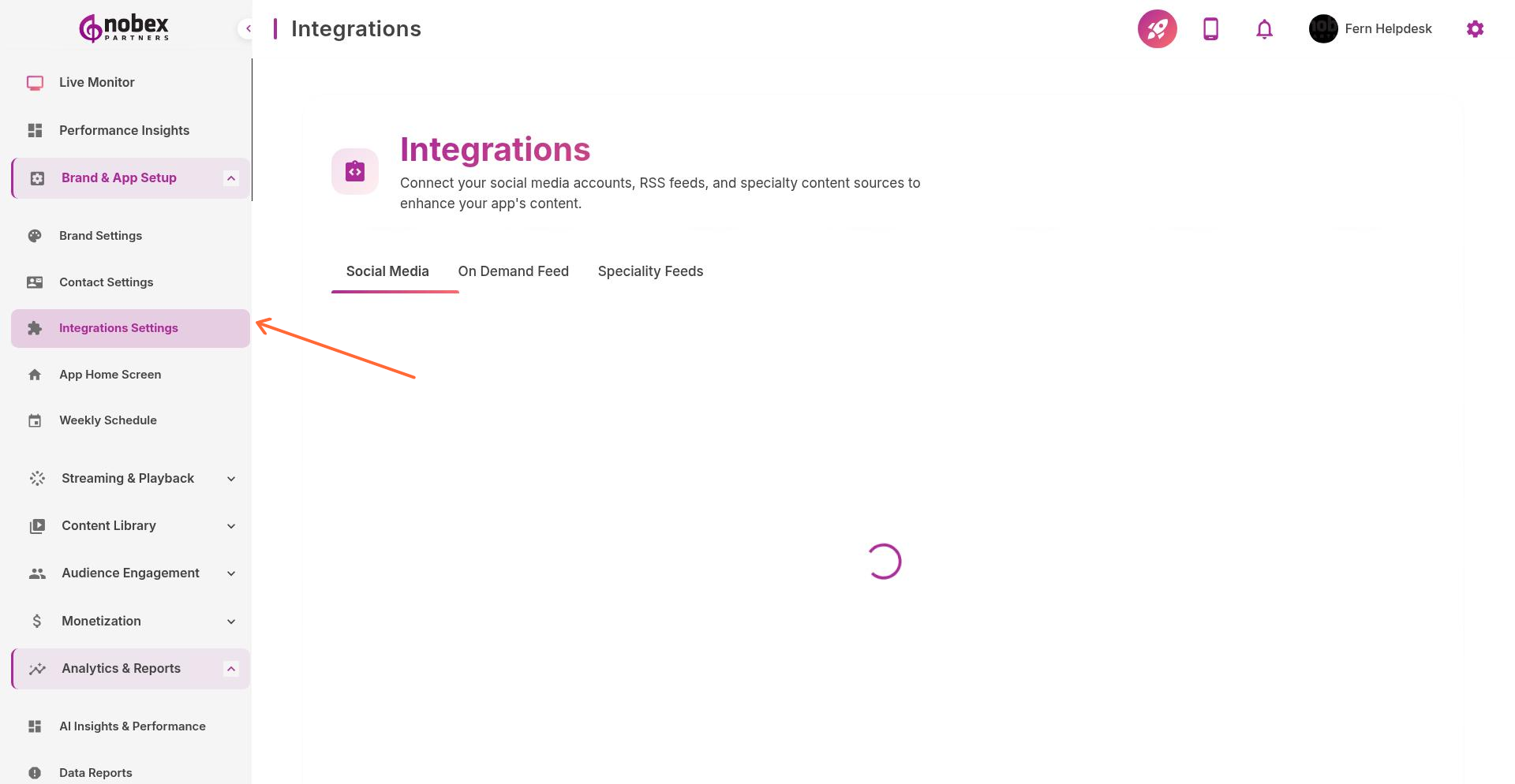
Task: Select the Integrations Settings puzzle icon
Action: tap(36, 327)
